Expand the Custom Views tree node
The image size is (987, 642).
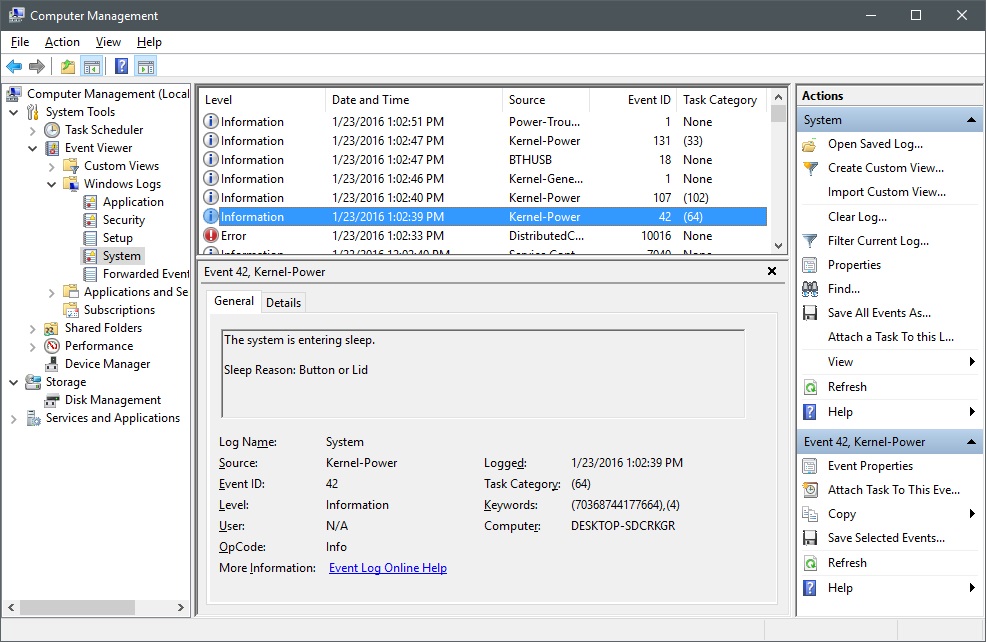pos(52,166)
